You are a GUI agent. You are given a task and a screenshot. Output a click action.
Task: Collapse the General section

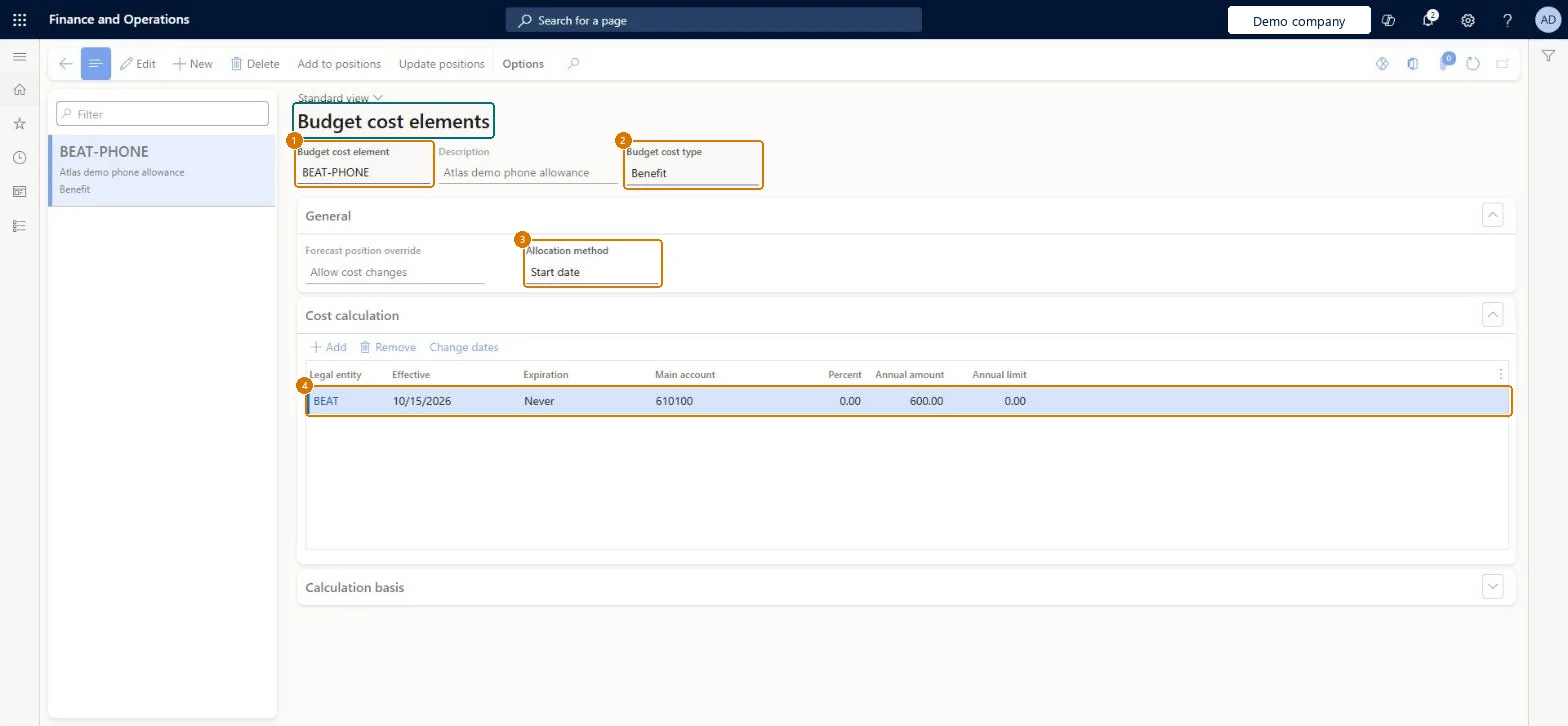pos(1493,215)
